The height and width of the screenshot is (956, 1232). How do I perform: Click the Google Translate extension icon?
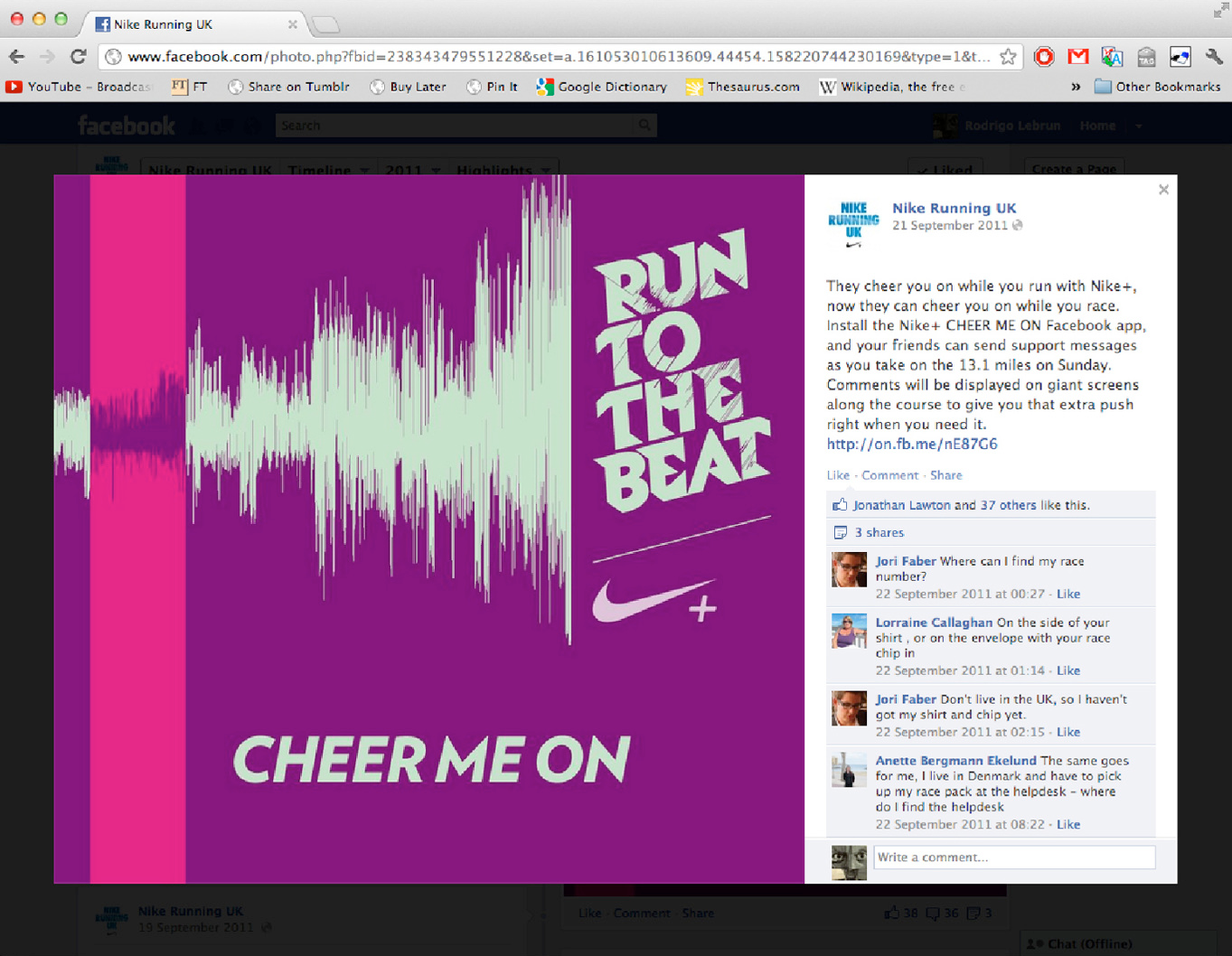click(x=1112, y=57)
